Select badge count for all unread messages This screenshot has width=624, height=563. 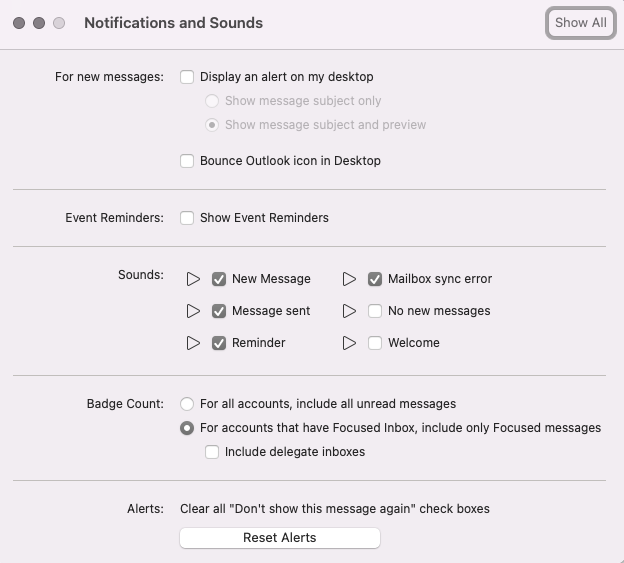click(x=187, y=404)
